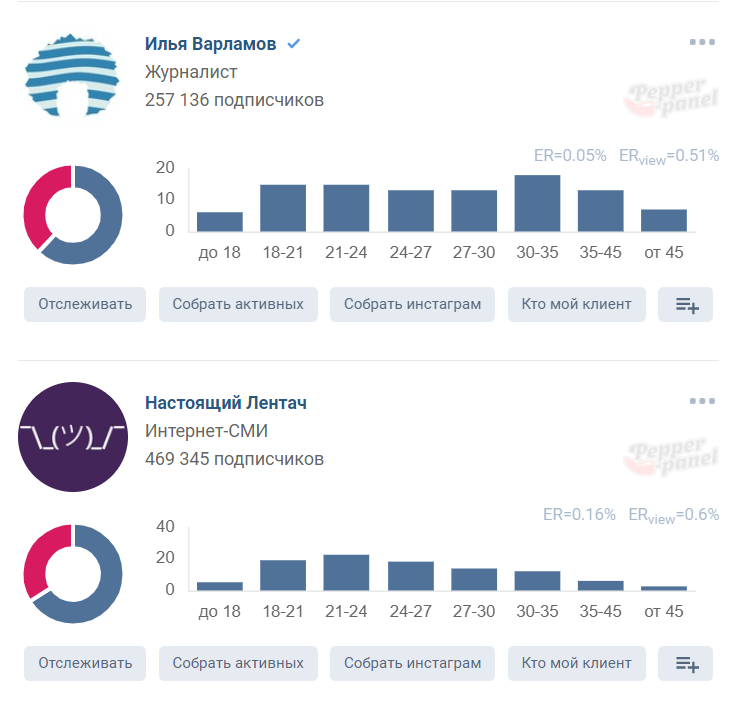Click Собрать инстаграм for Илья Варламов
The width and height of the screenshot is (742, 701).
click(x=412, y=304)
